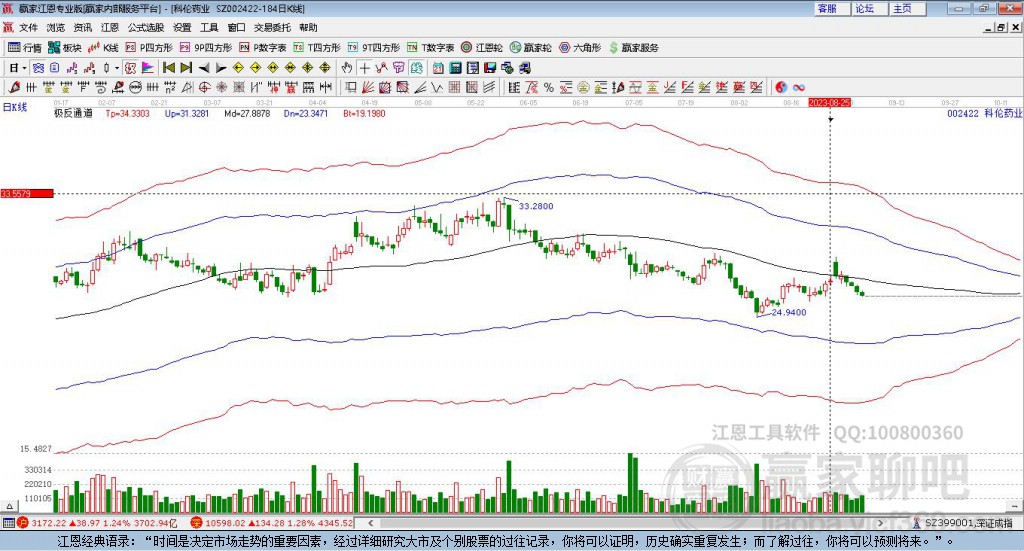Open the 板块 sector view
Viewport: 1024px width, 551px height.
[64, 48]
